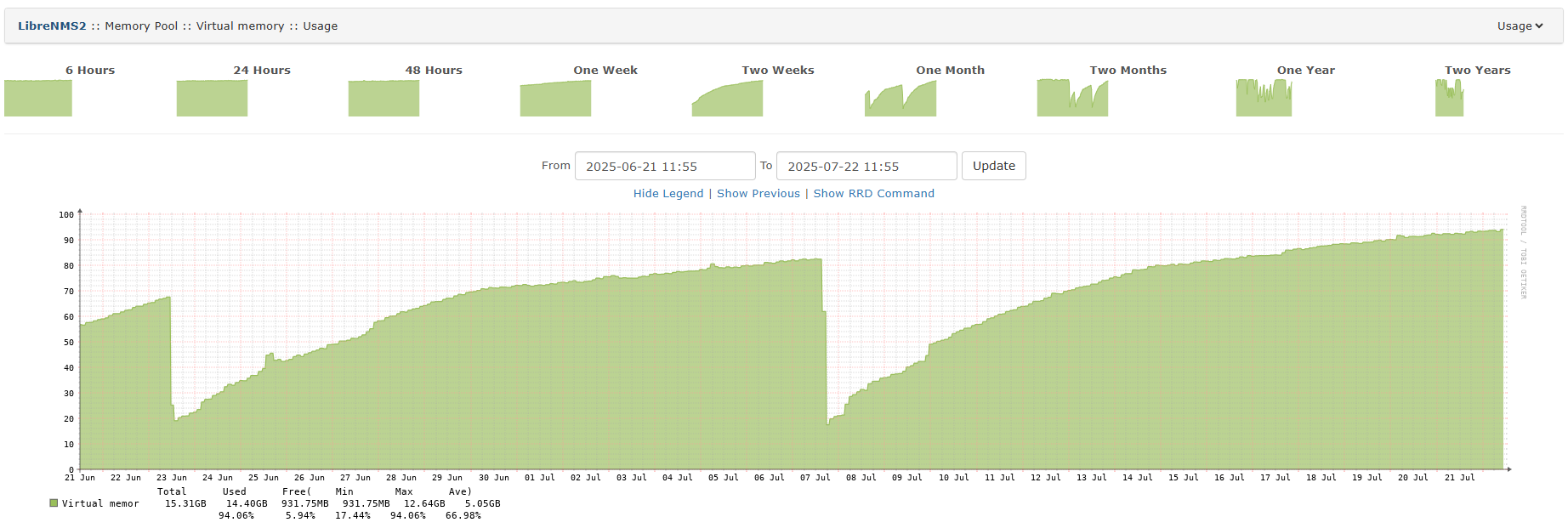Click the From date input field
This screenshot has height=528, width=1568.
[x=665, y=166]
